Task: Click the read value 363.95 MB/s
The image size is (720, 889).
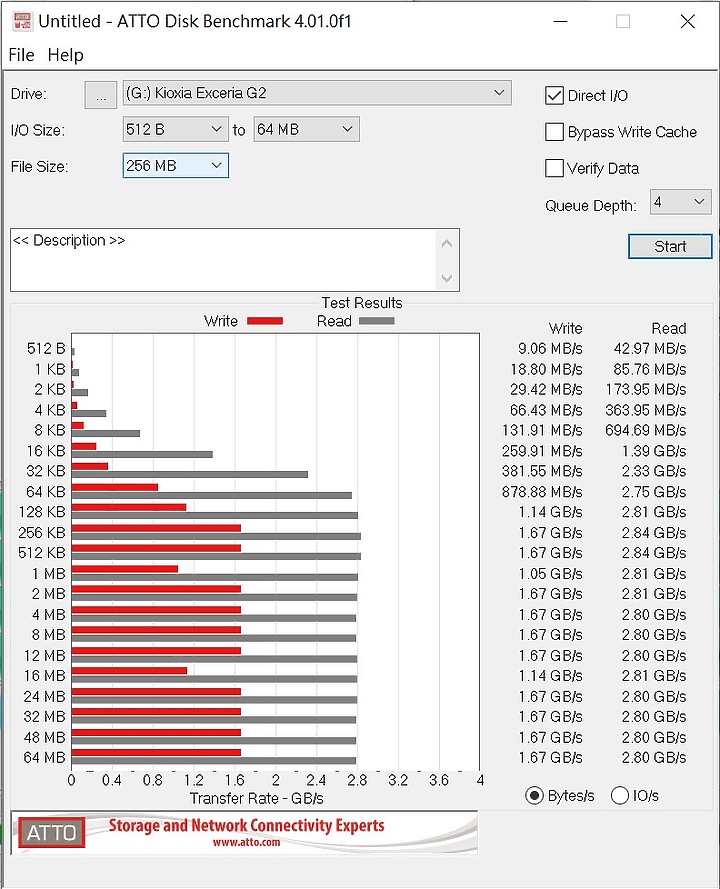Action: 646,410
